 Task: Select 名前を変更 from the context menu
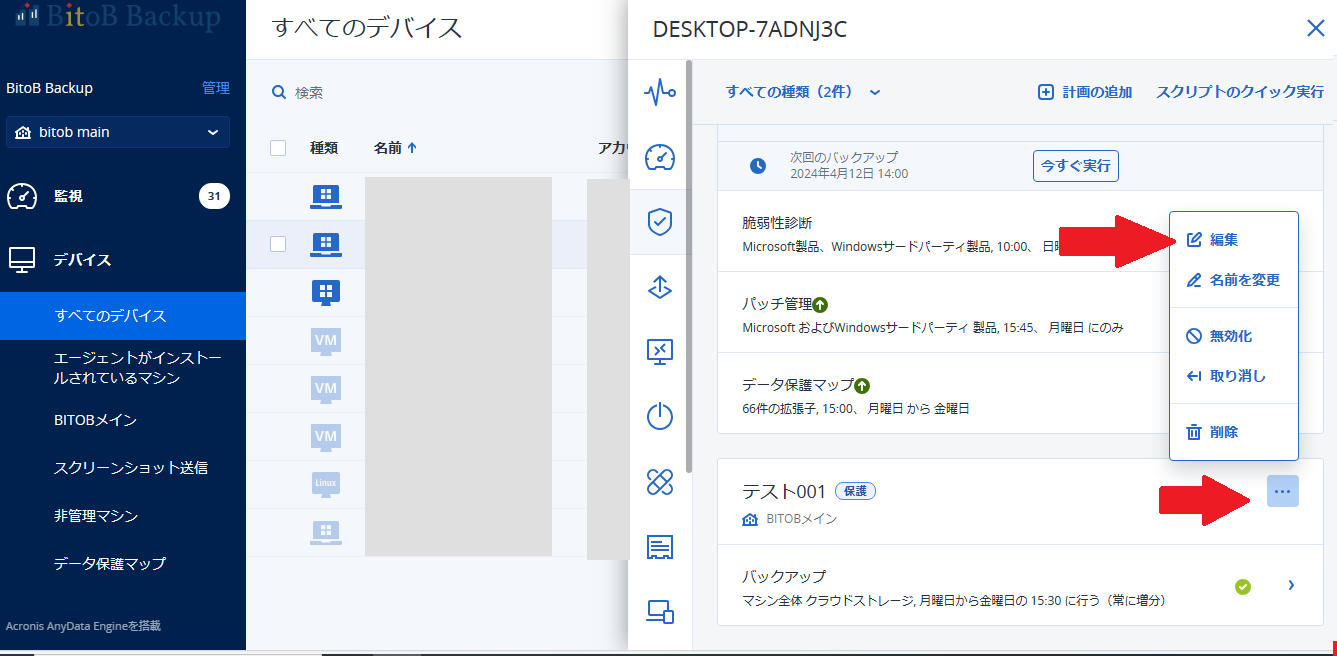pos(1234,280)
